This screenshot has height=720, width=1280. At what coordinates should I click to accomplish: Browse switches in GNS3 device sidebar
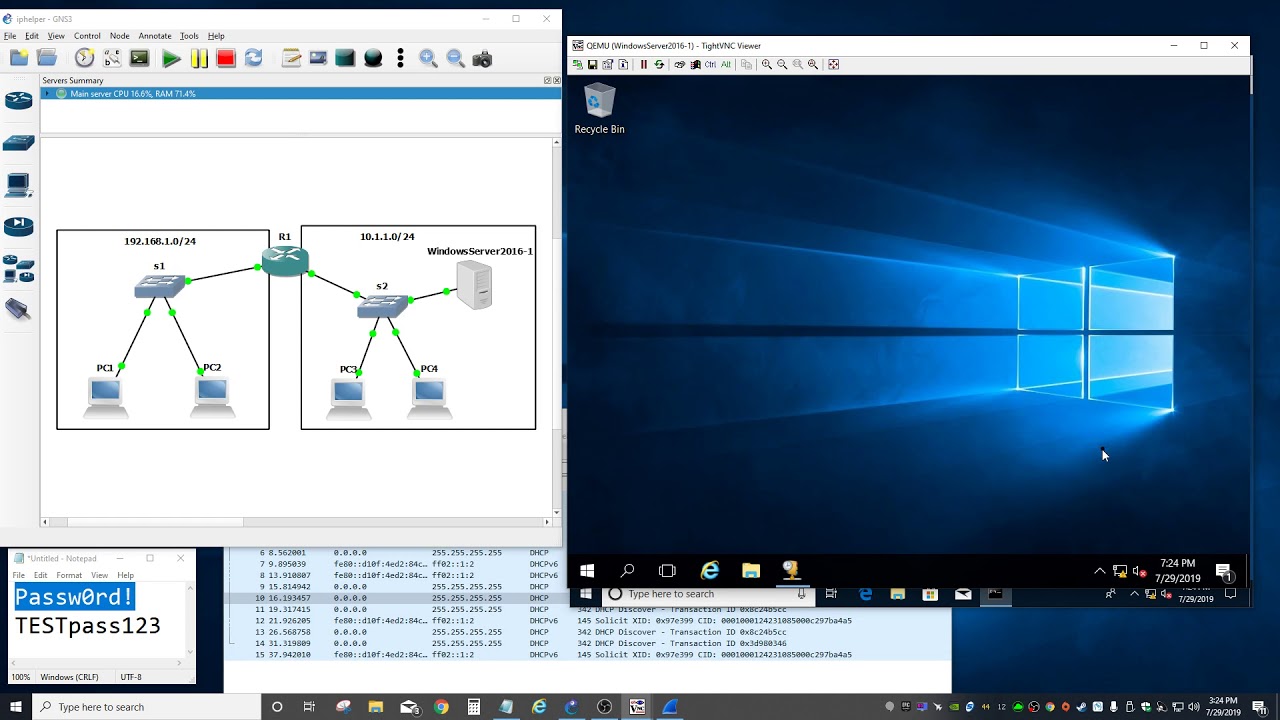(18, 143)
